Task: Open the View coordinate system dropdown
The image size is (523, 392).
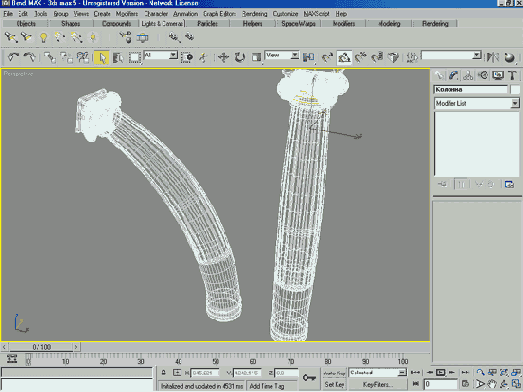Action: (x=282, y=55)
